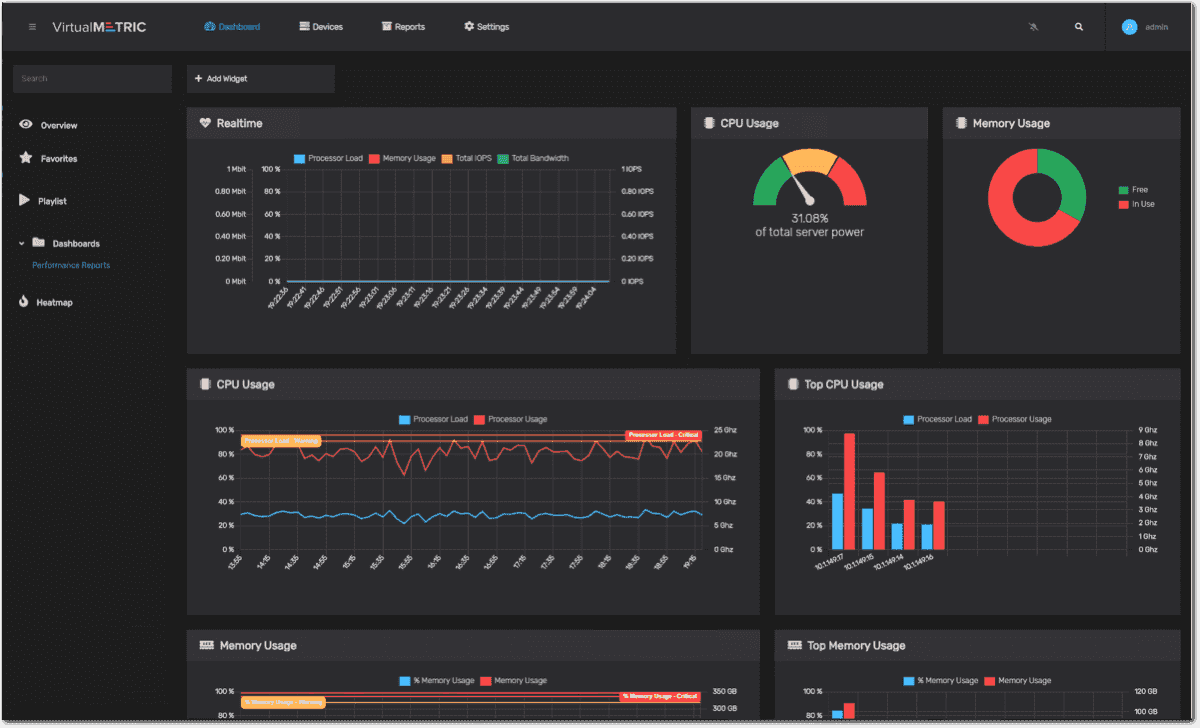
Task: Select the Heatmap icon in sidebar
Action: [x=24, y=301]
